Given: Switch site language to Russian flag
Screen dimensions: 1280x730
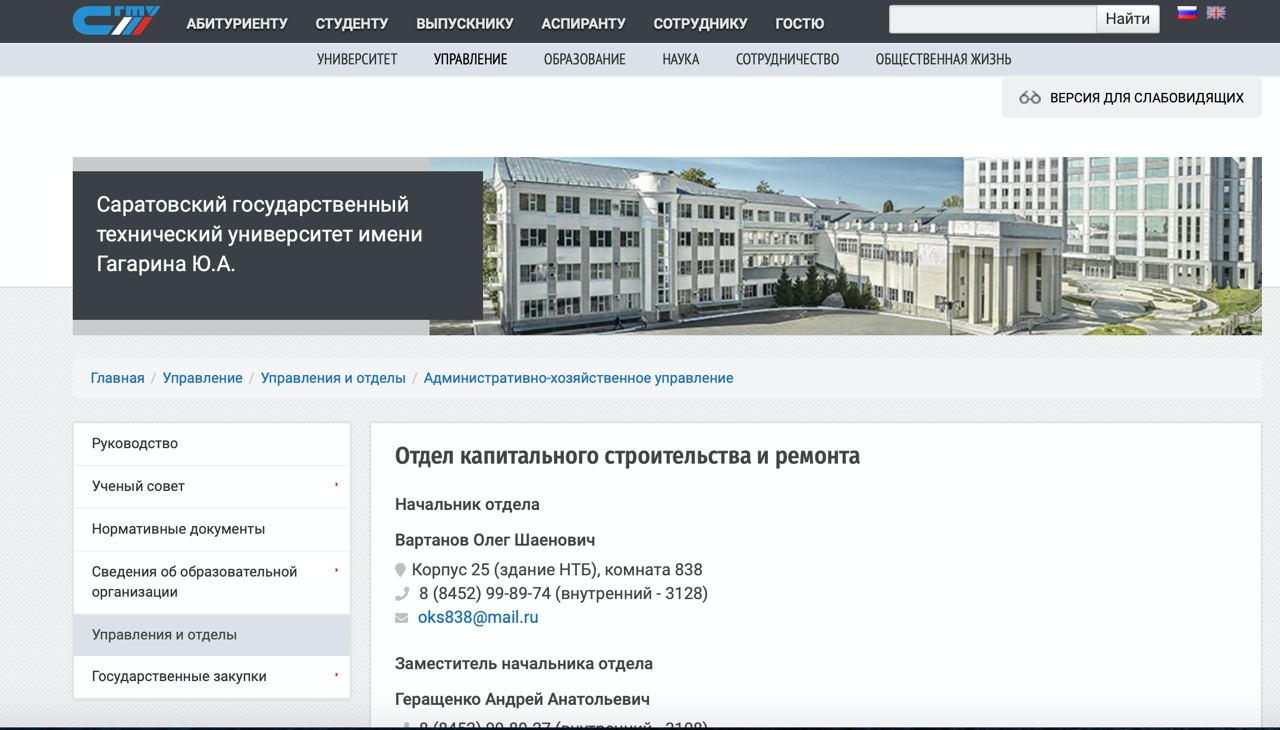Looking at the screenshot, I should click(1187, 13).
